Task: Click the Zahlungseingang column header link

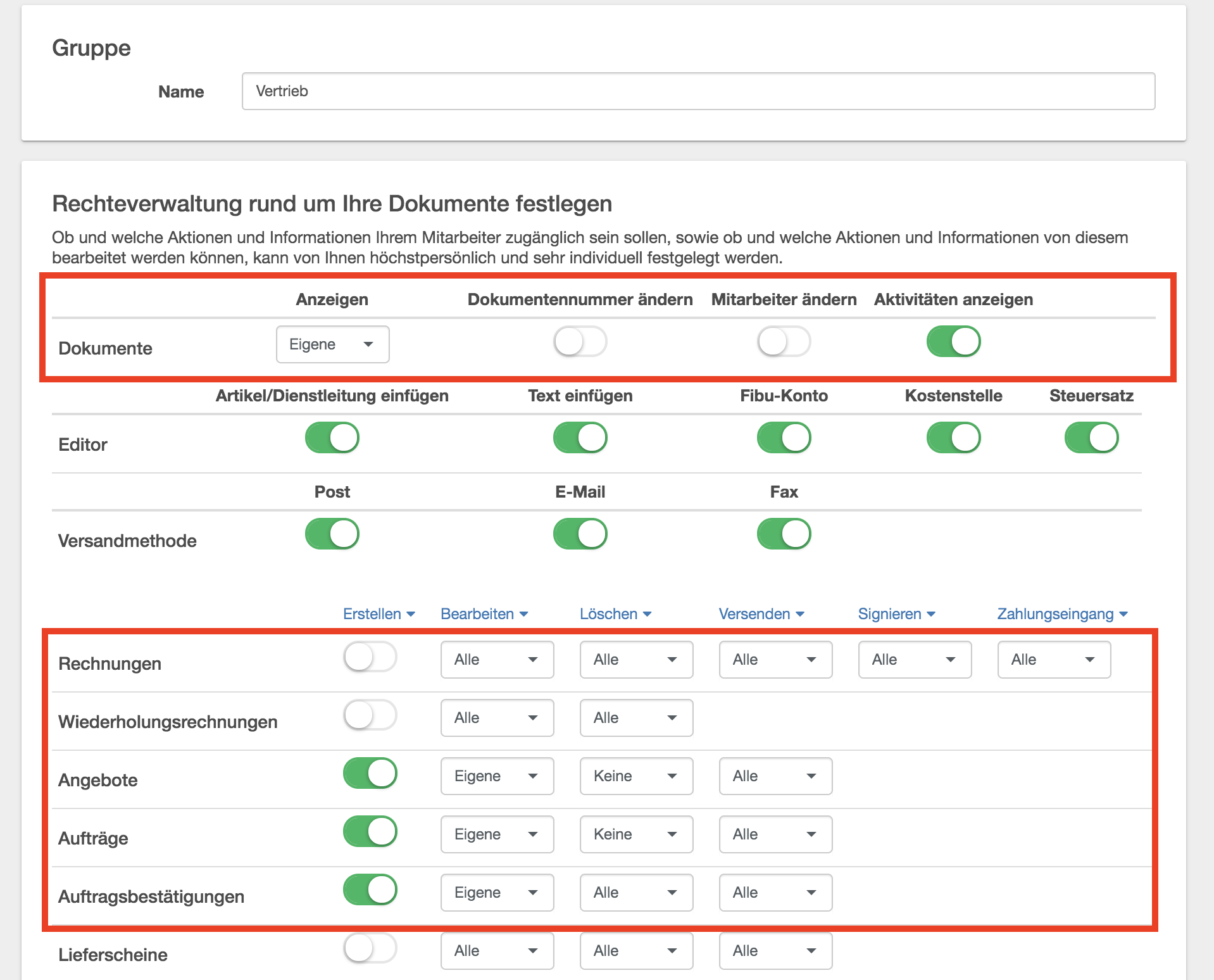Action: pos(1062,614)
